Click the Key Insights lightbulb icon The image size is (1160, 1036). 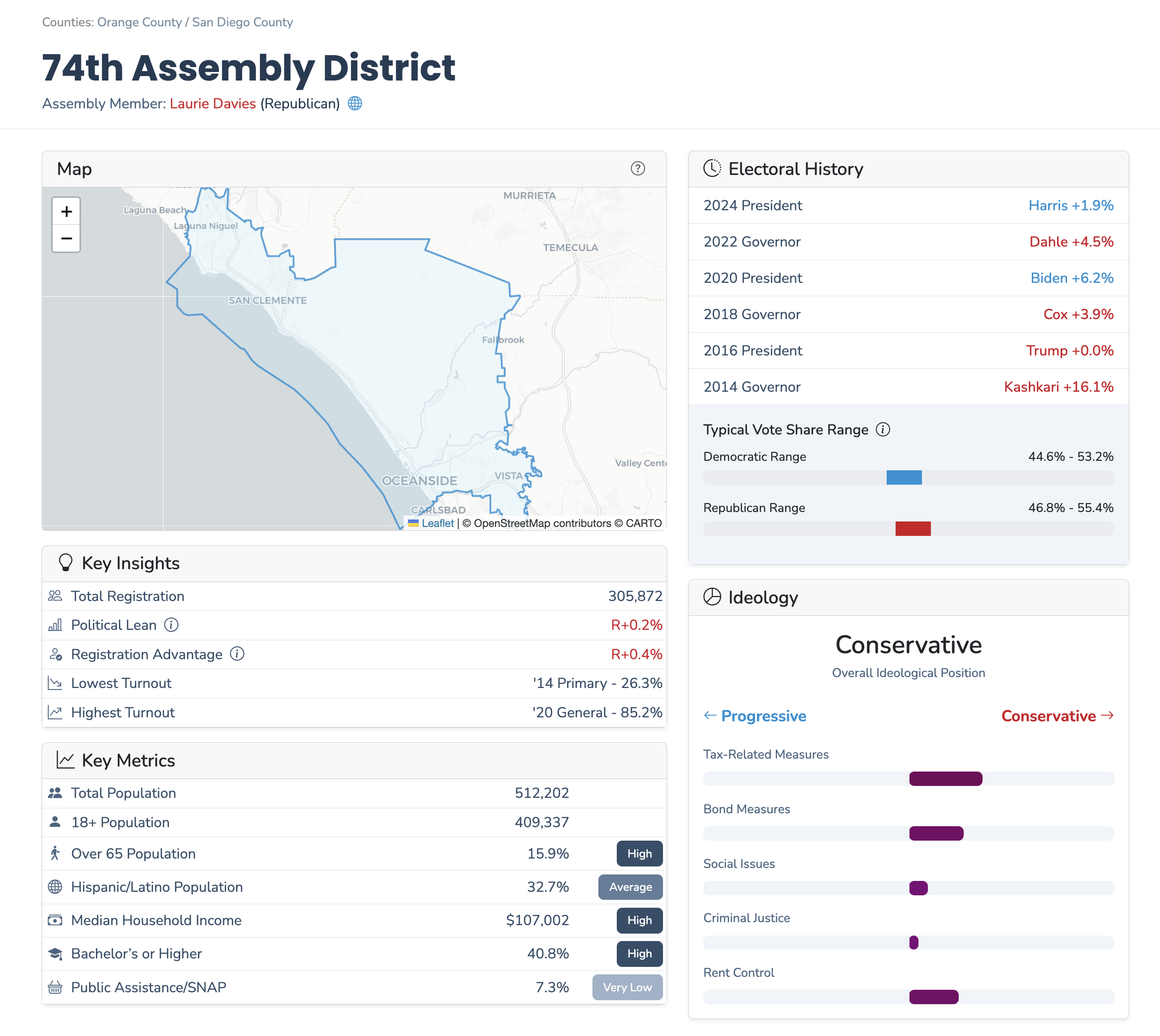(x=66, y=562)
